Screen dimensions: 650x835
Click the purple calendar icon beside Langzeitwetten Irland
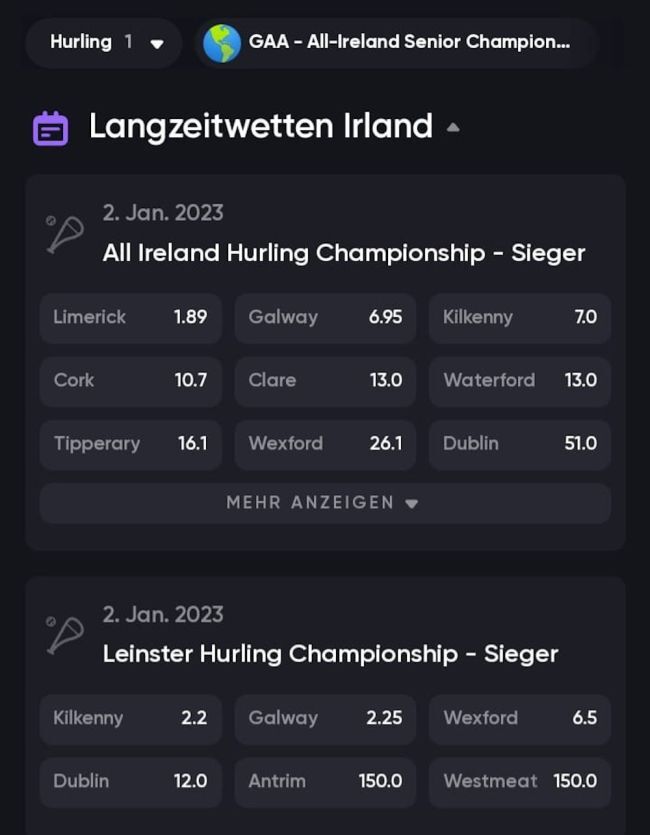(51, 128)
